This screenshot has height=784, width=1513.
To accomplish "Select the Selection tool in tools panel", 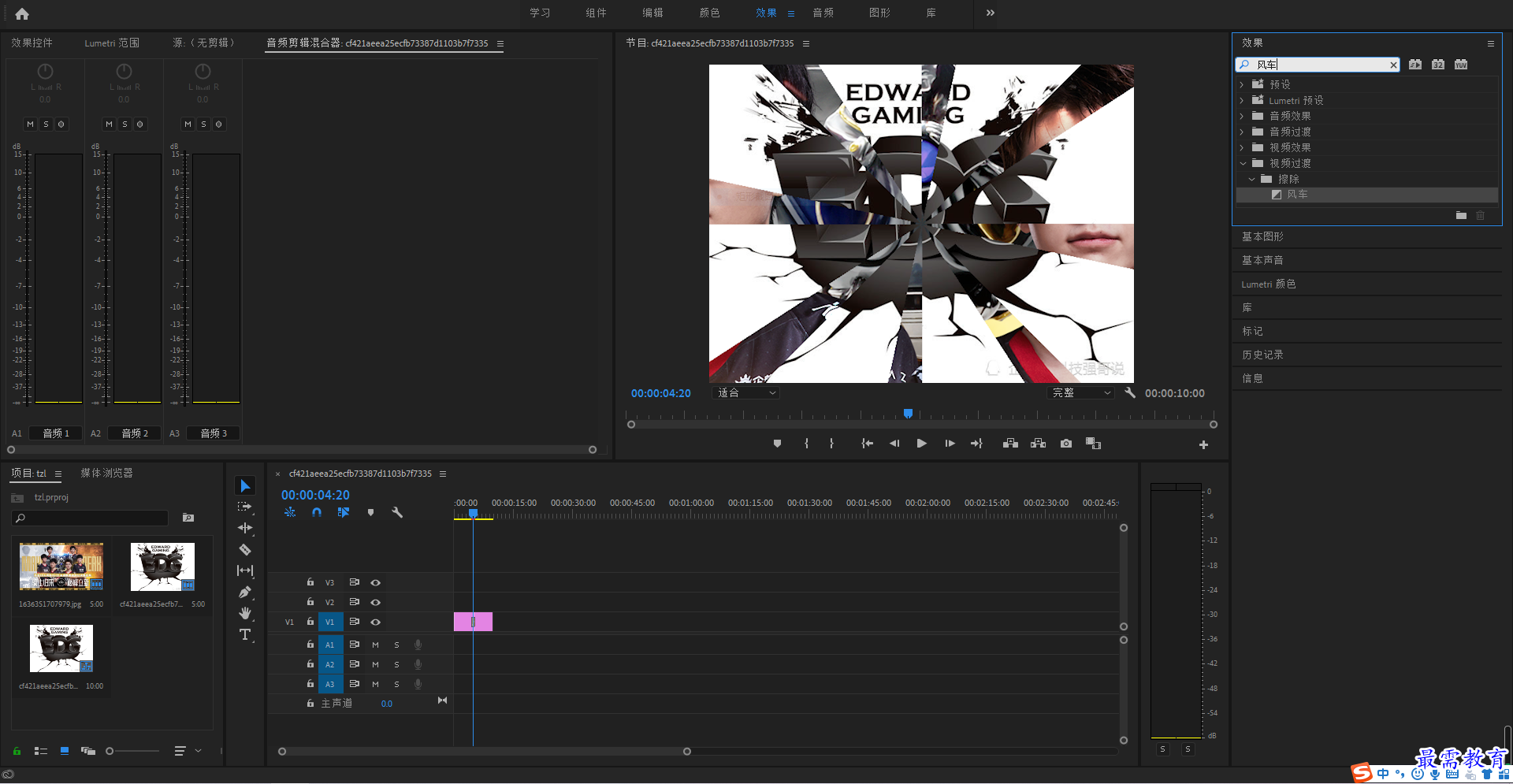I will [245, 486].
